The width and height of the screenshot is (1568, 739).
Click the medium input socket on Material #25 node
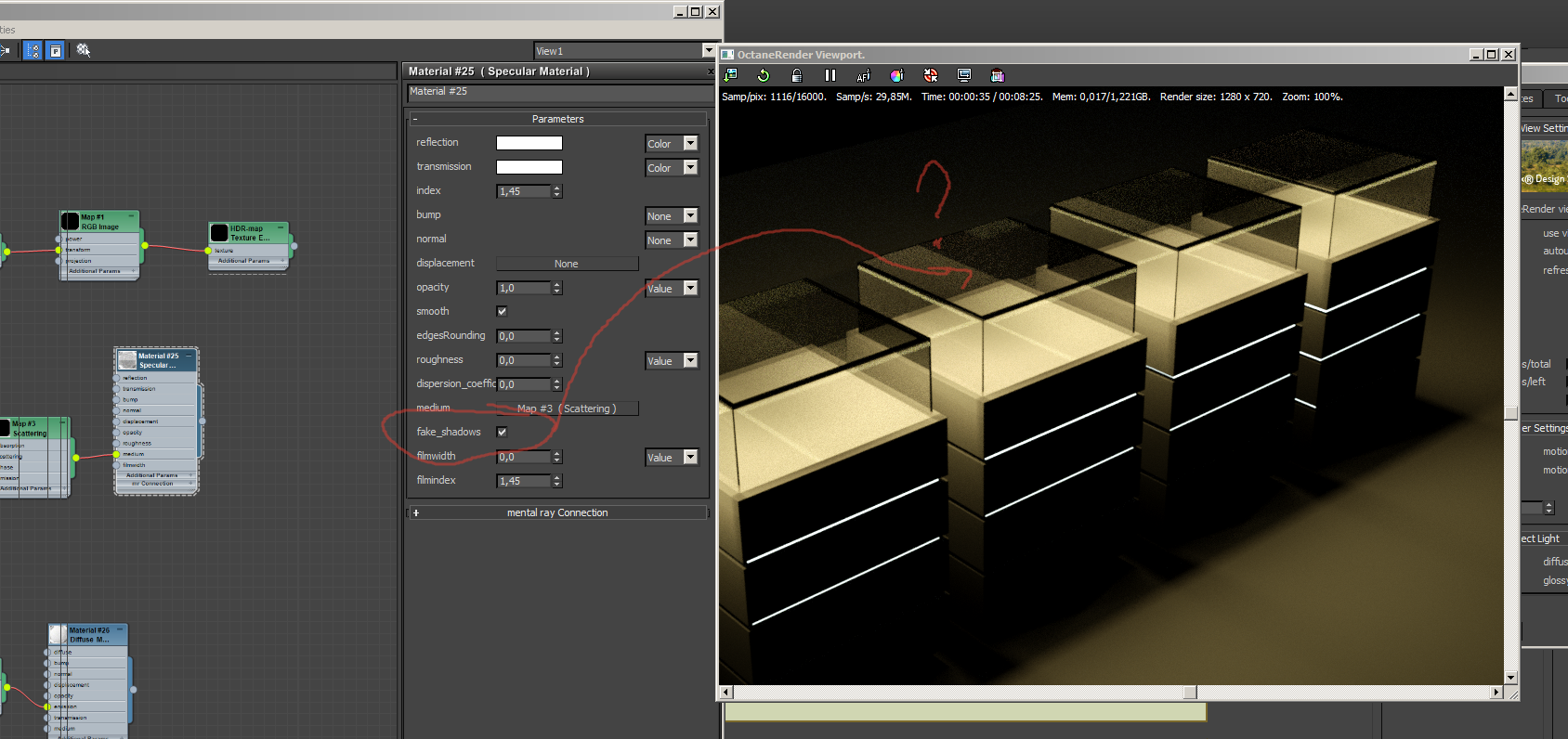coord(116,454)
